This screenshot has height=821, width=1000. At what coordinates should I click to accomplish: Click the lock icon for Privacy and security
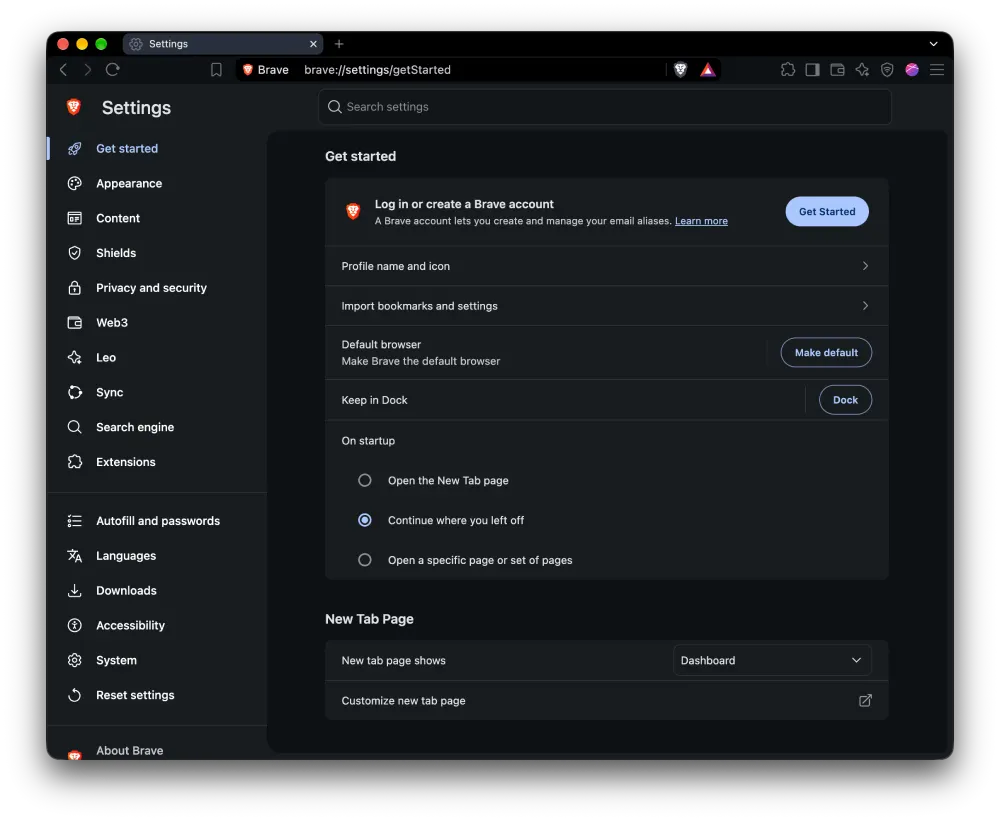click(x=75, y=288)
